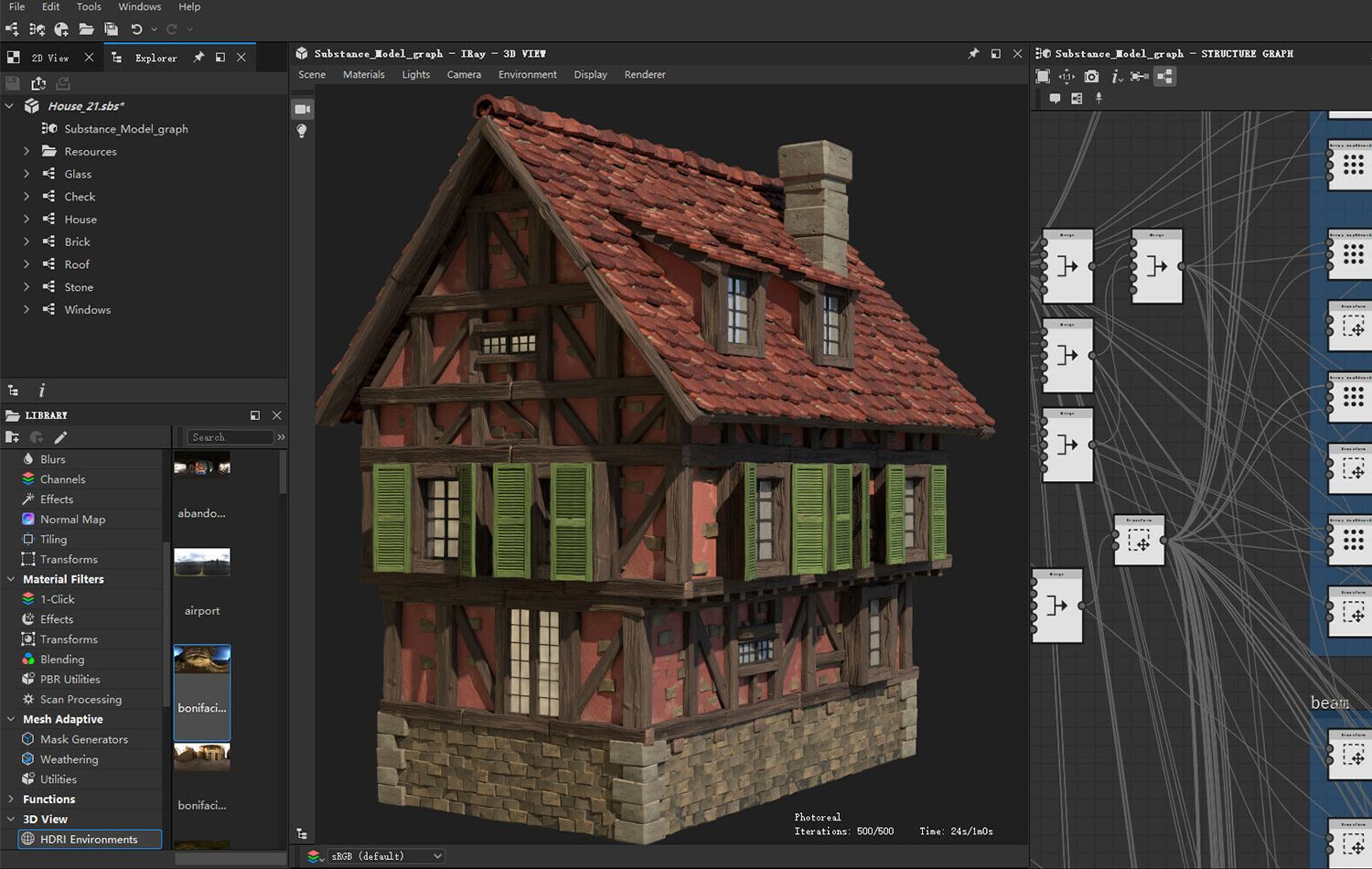Open the Environment menu in the 3D view
Screen dimensions: 1372x869
[528, 75]
